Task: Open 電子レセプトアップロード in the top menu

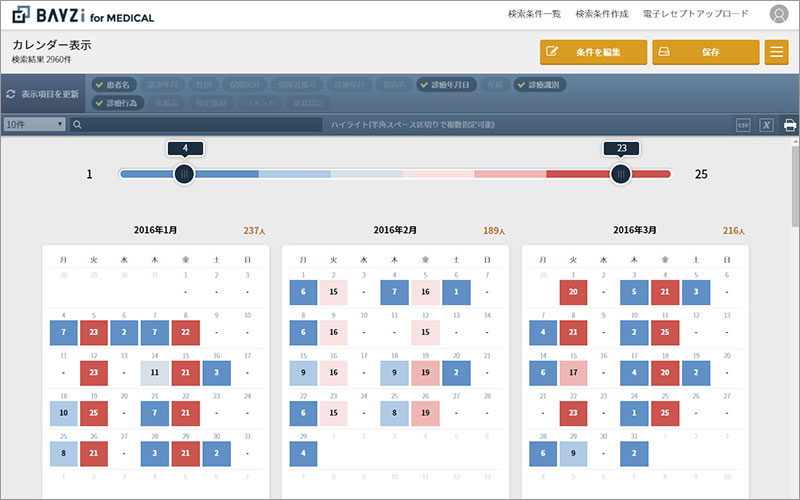Action: point(695,14)
